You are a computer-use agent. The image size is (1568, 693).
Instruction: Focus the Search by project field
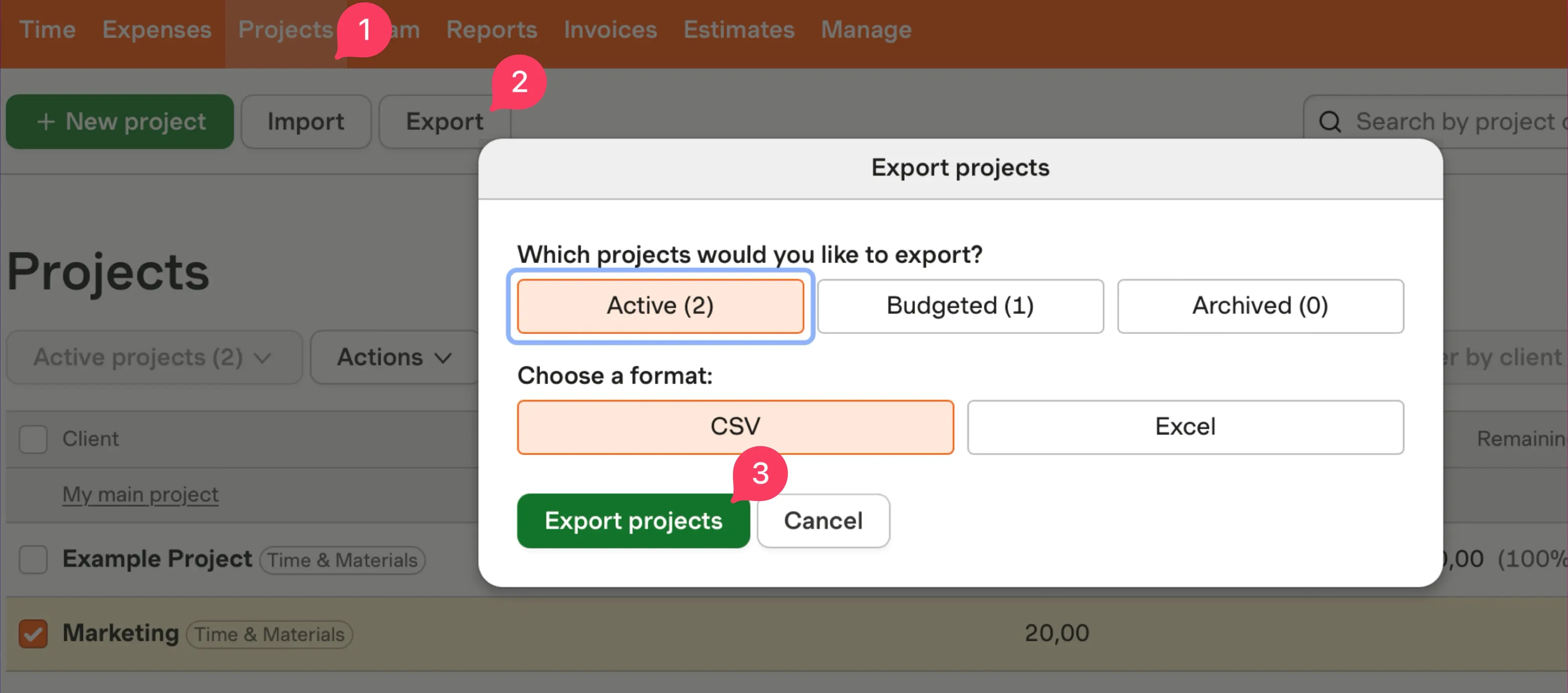[1455, 122]
